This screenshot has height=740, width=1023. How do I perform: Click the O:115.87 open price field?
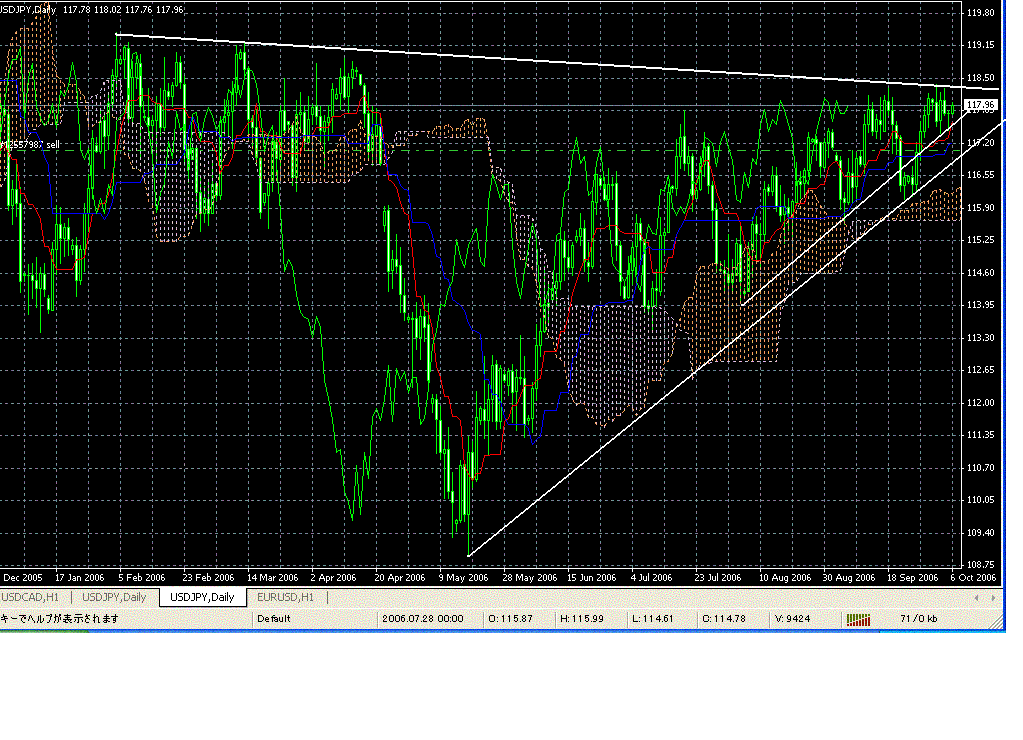pyautogui.click(x=510, y=619)
